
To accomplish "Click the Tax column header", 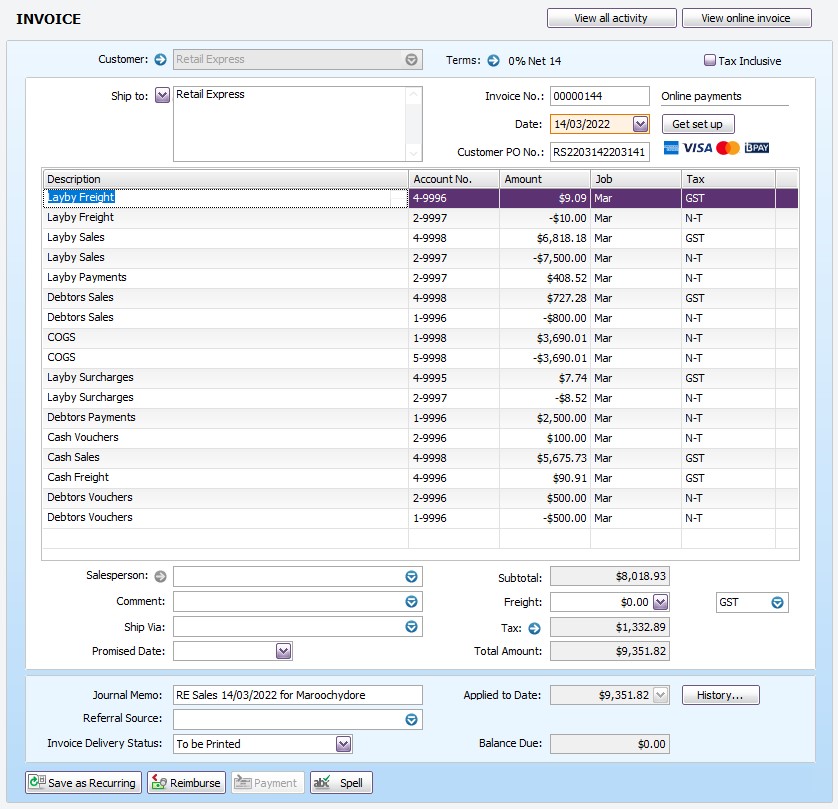I will click(728, 179).
